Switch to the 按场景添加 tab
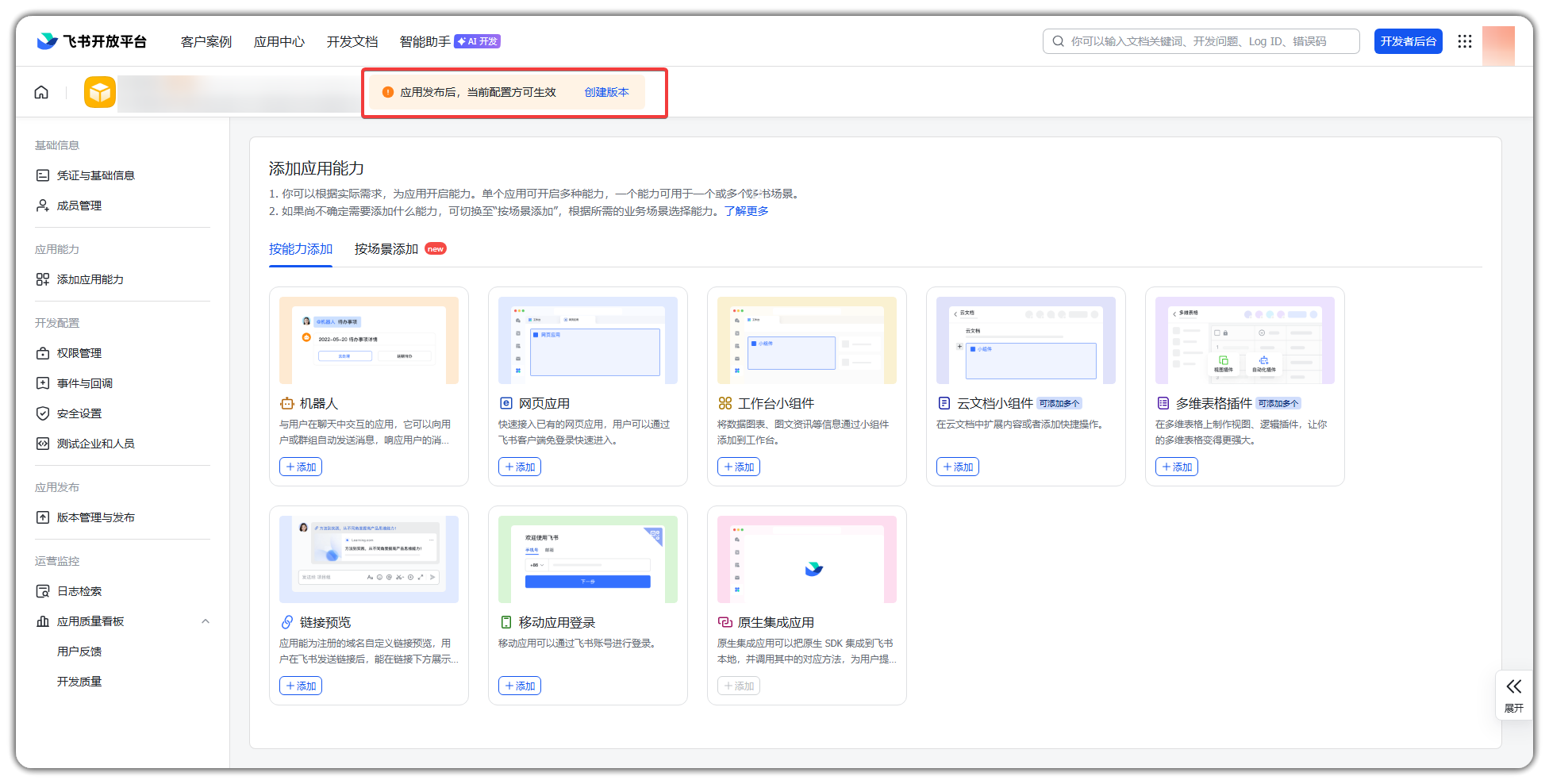1549x784 pixels. point(386,249)
